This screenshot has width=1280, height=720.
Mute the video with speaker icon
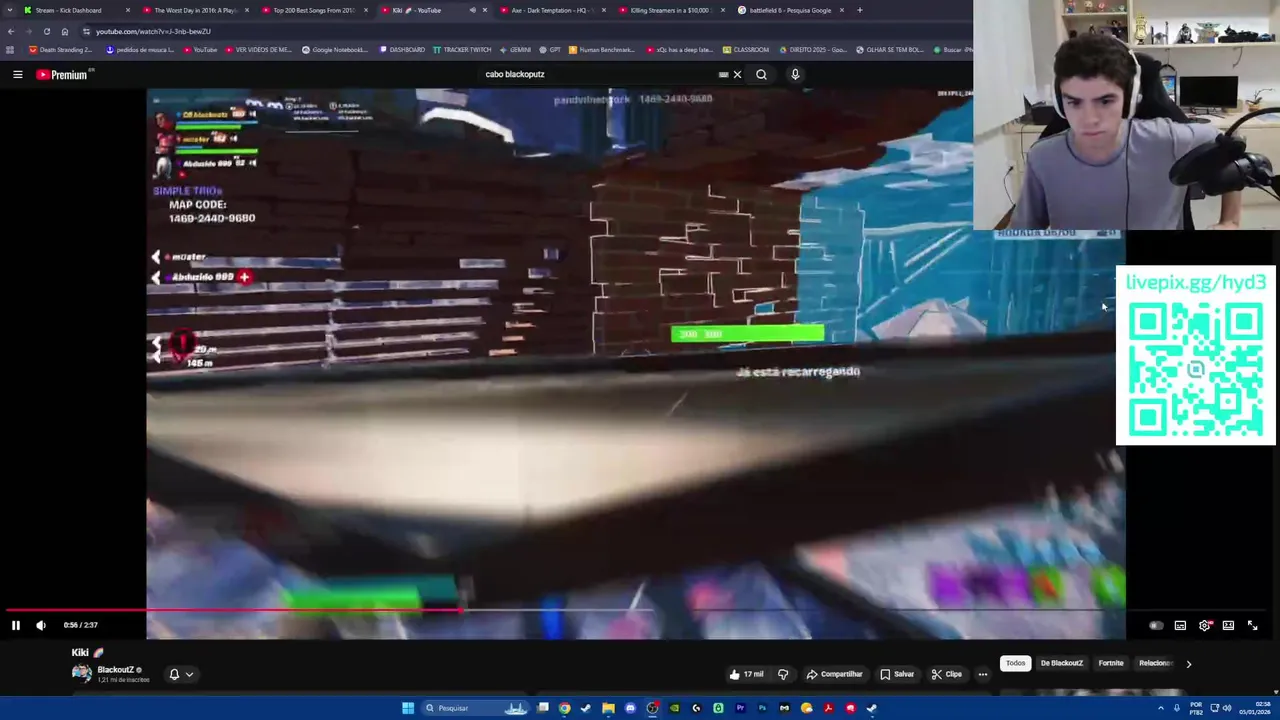coord(41,625)
